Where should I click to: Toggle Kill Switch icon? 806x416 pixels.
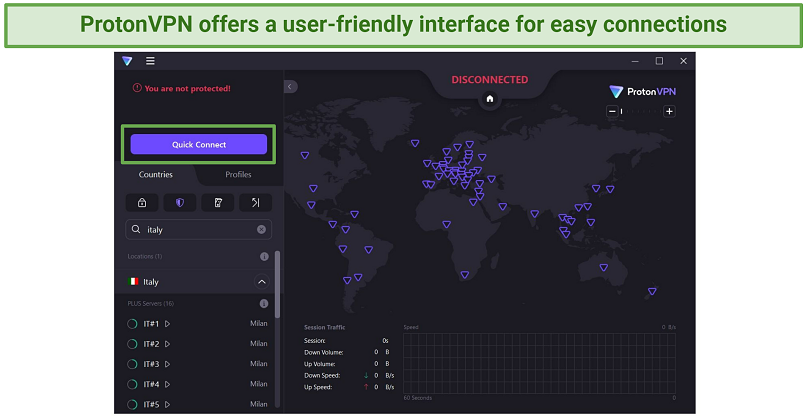coord(218,203)
